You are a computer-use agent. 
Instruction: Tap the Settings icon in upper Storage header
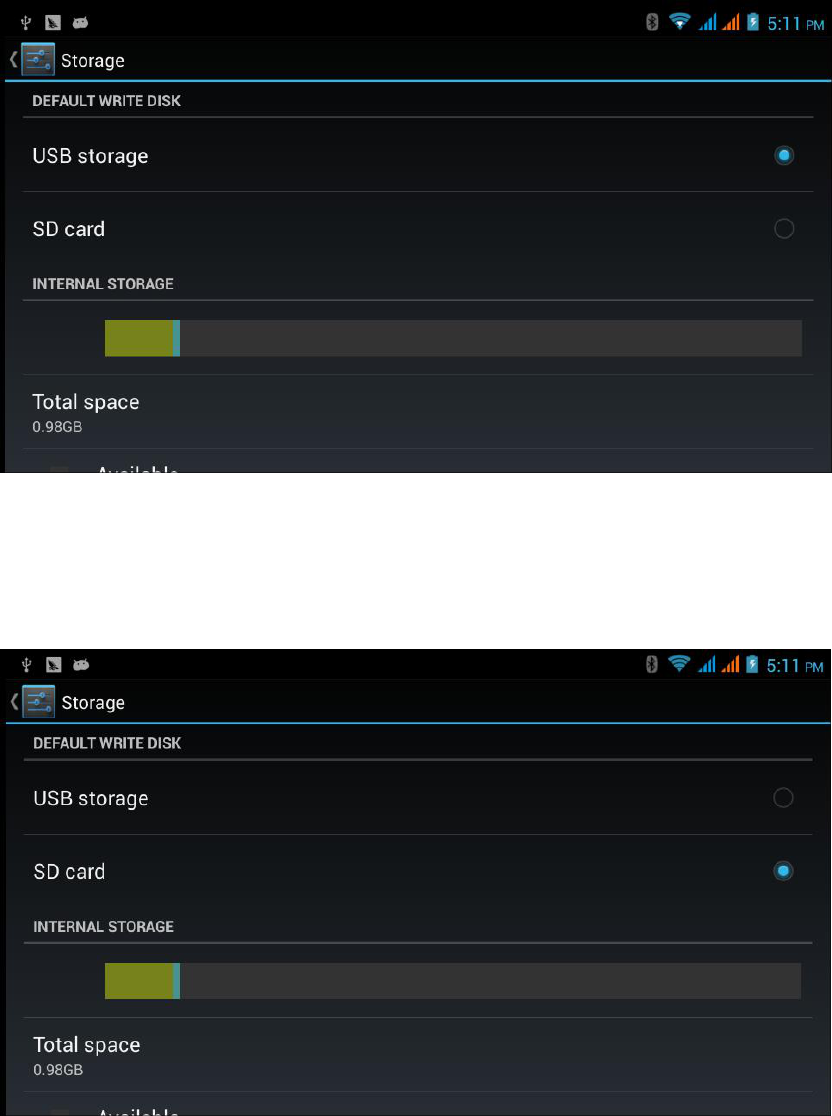(38, 60)
